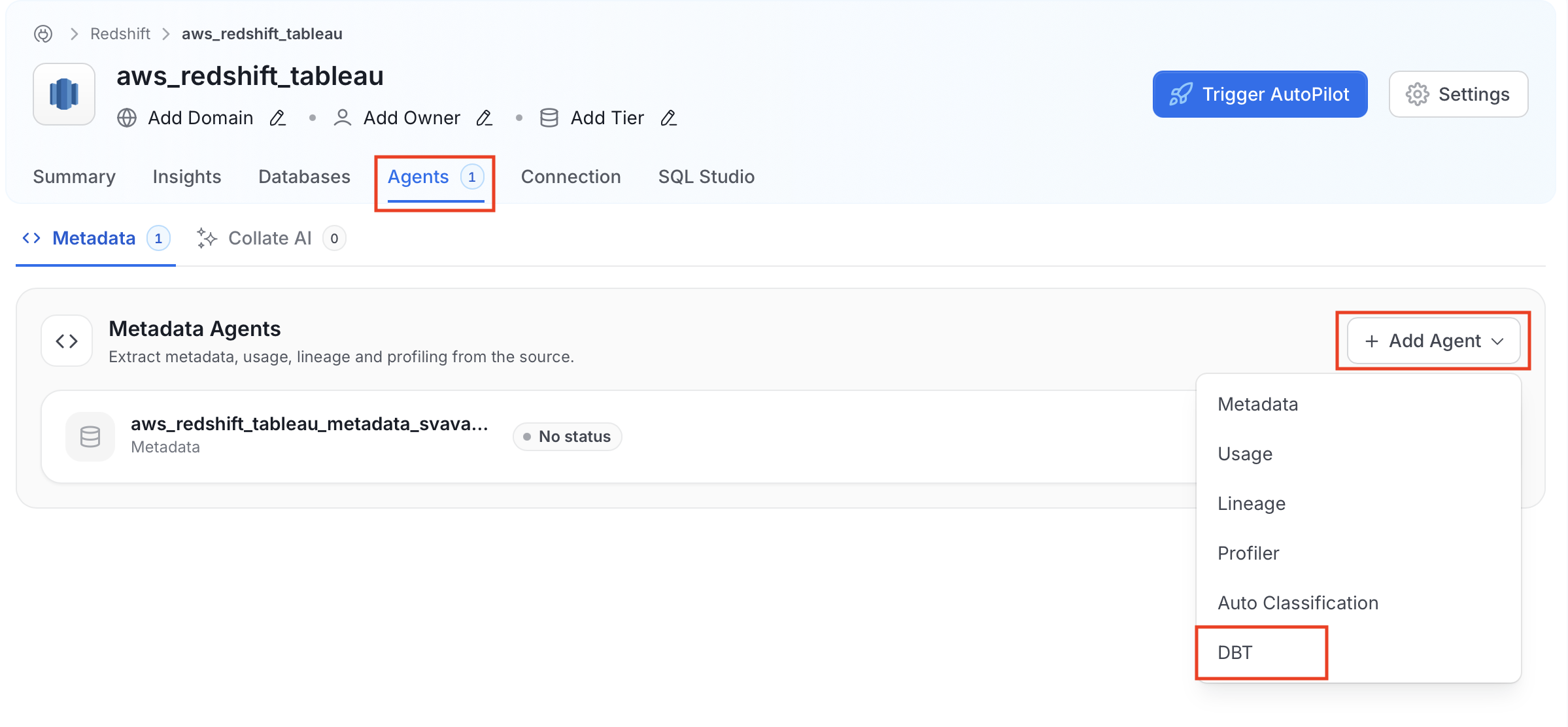Image resolution: width=1568 pixels, height=727 pixels.
Task: Click the Redshift breadcrumb link
Action: pyautogui.click(x=120, y=34)
